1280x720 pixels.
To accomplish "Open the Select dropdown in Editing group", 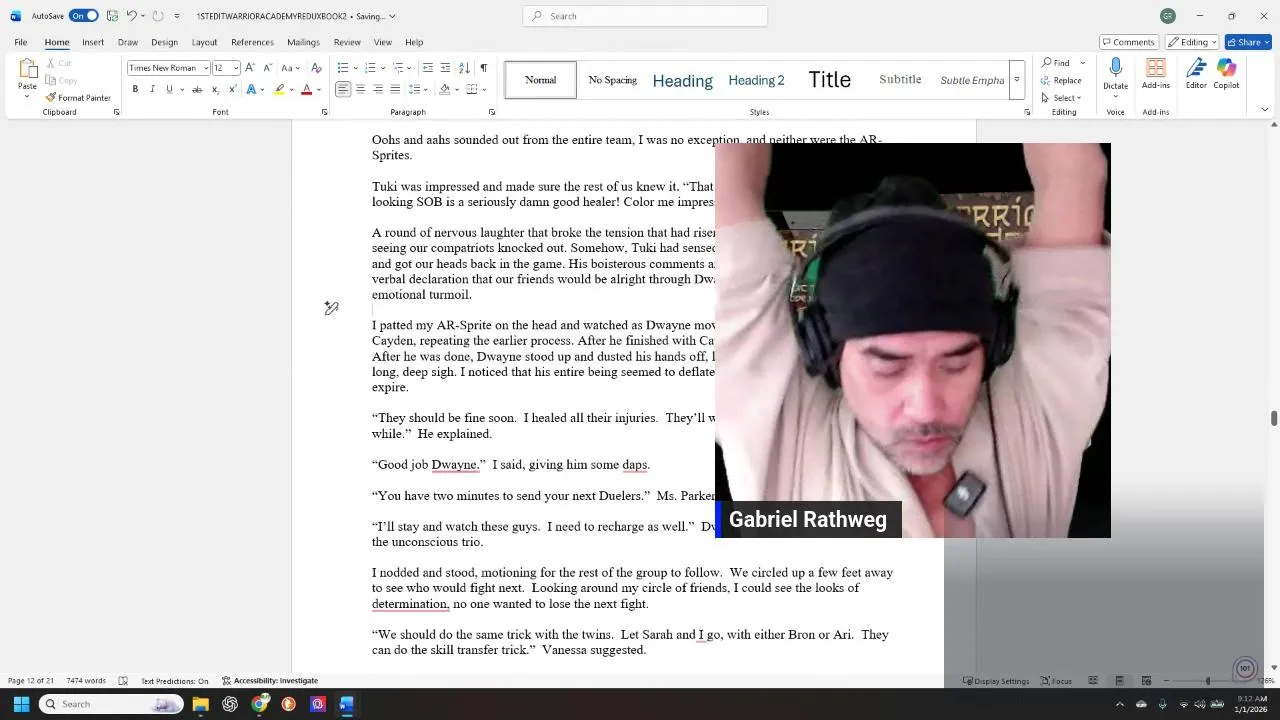I will pos(1061,97).
